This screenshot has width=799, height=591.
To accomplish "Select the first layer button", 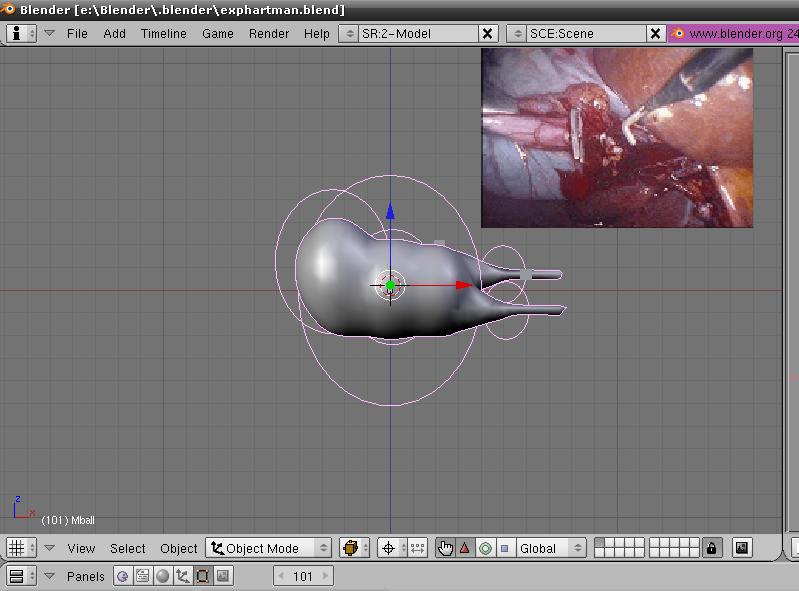I will 600,543.
